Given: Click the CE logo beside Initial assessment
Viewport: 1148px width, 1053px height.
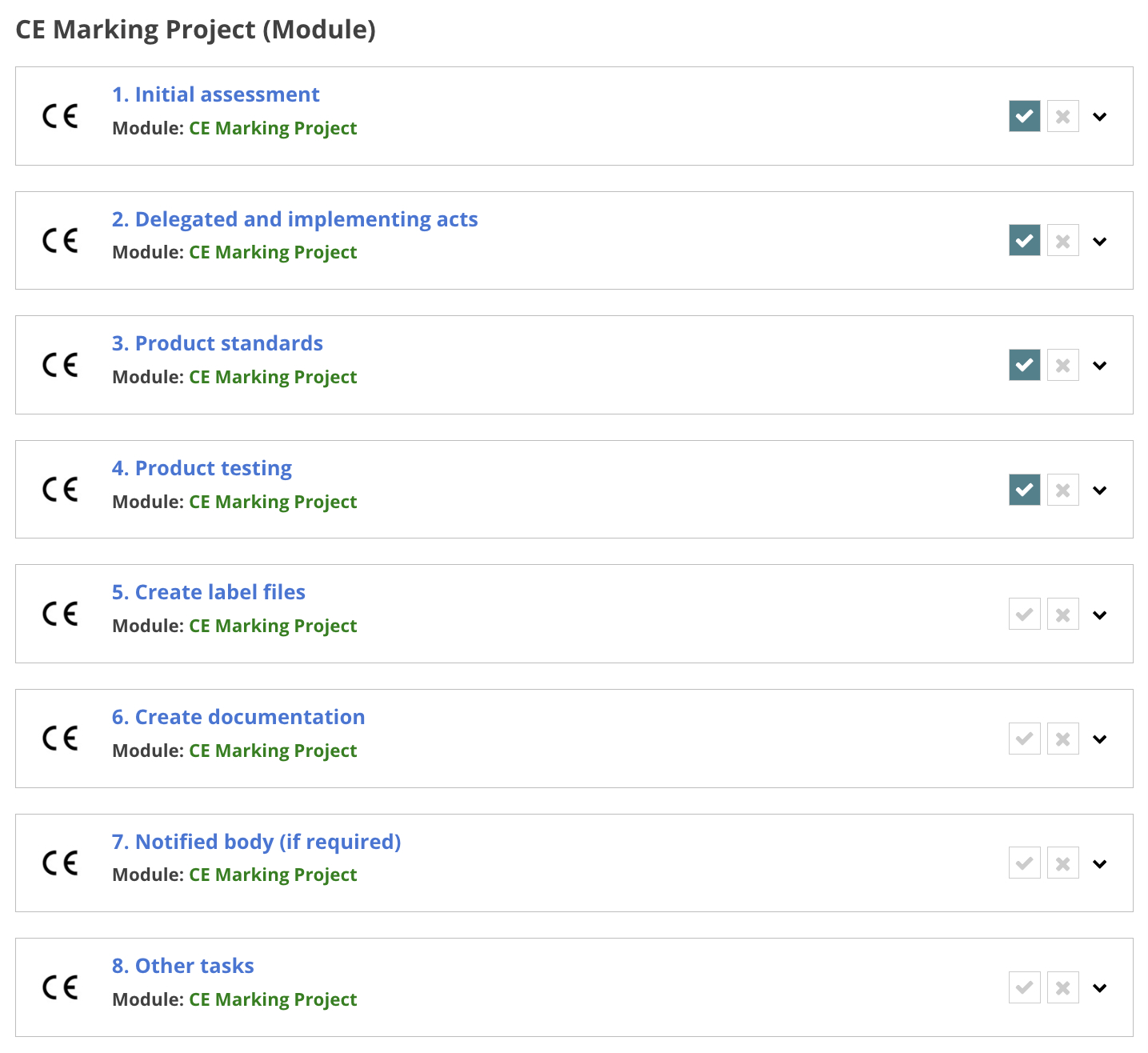Looking at the screenshot, I should (x=60, y=117).
